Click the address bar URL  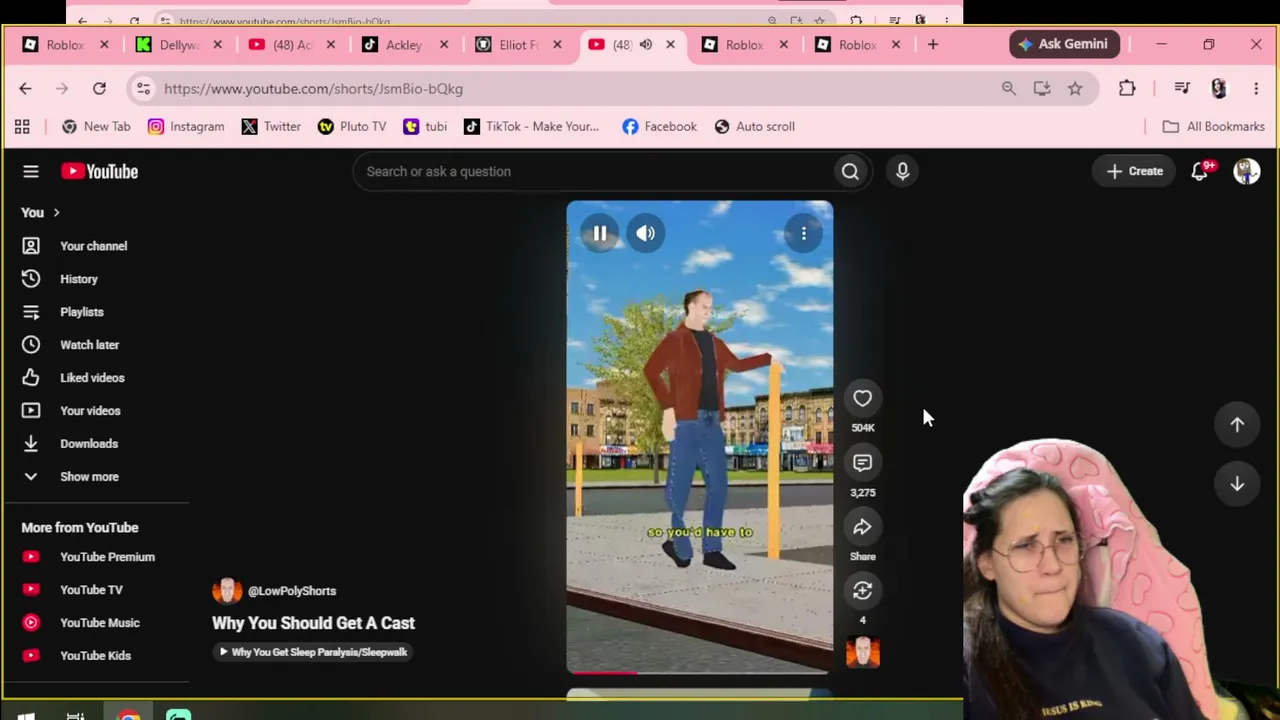pyautogui.click(x=313, y=89)
